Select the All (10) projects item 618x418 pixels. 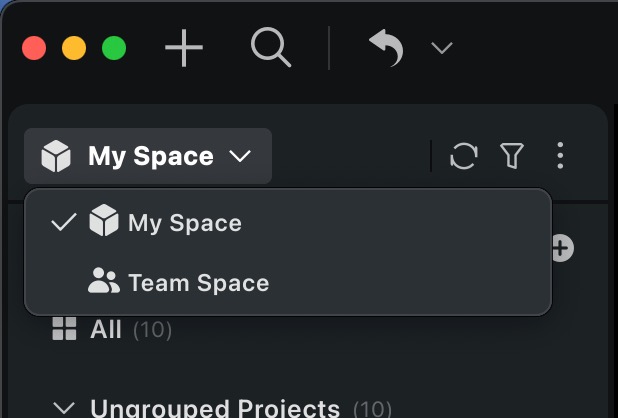[x=106, y=329]
